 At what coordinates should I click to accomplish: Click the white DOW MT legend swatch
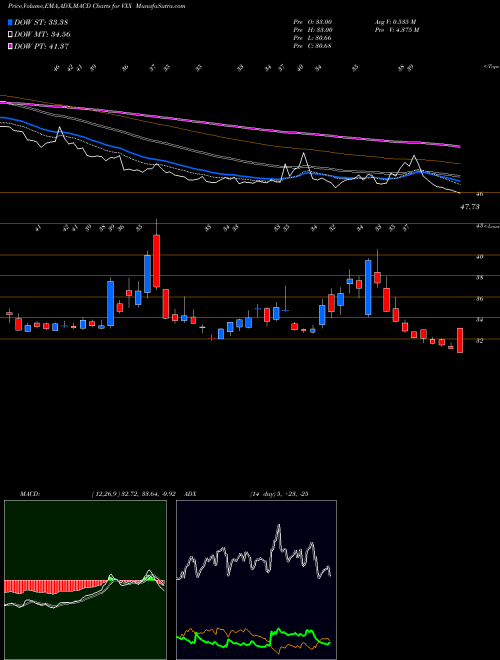(x=11, y=35)
